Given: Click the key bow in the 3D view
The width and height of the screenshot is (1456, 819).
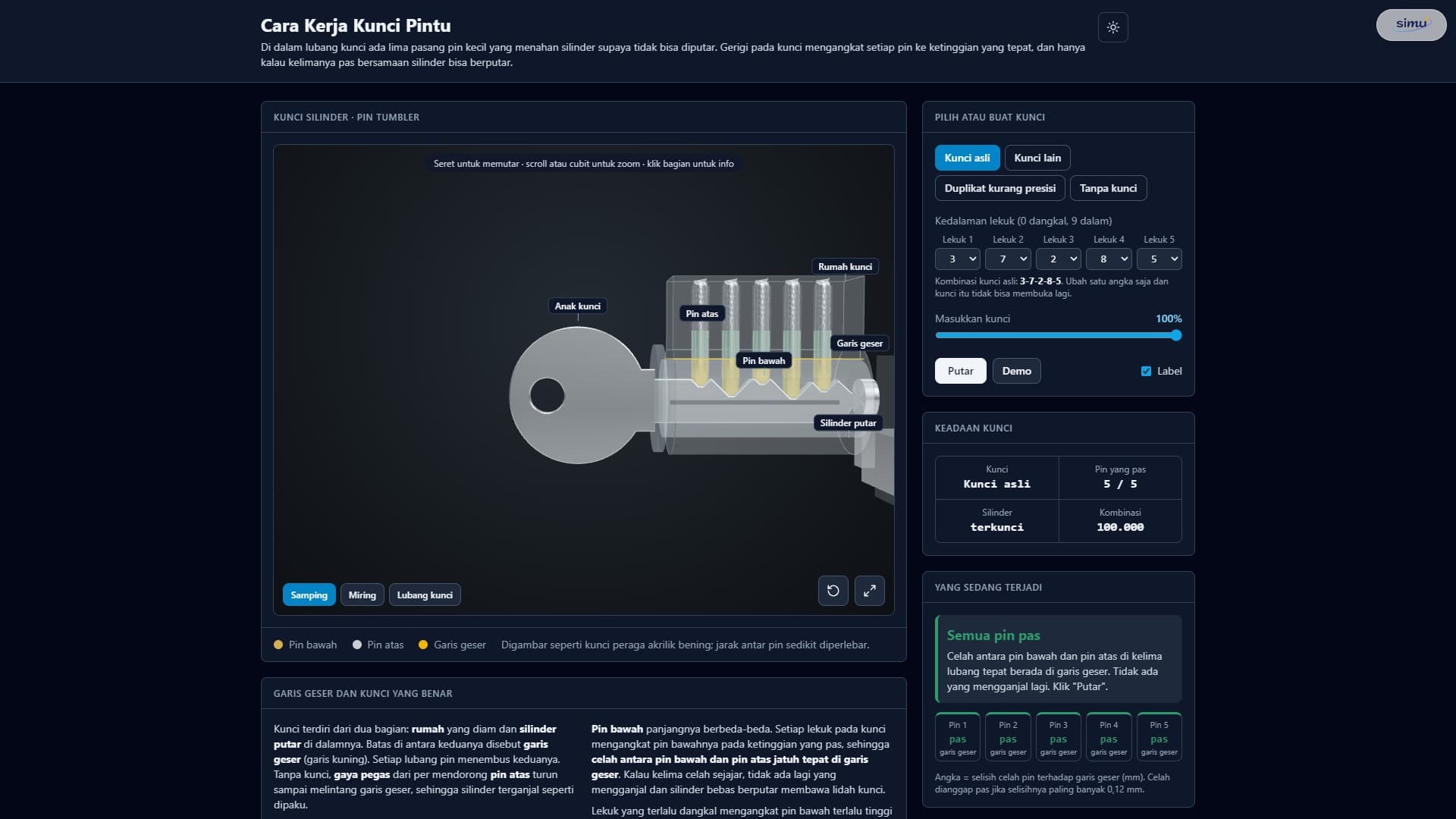Looking at the screenshot, I should [576, 395].
